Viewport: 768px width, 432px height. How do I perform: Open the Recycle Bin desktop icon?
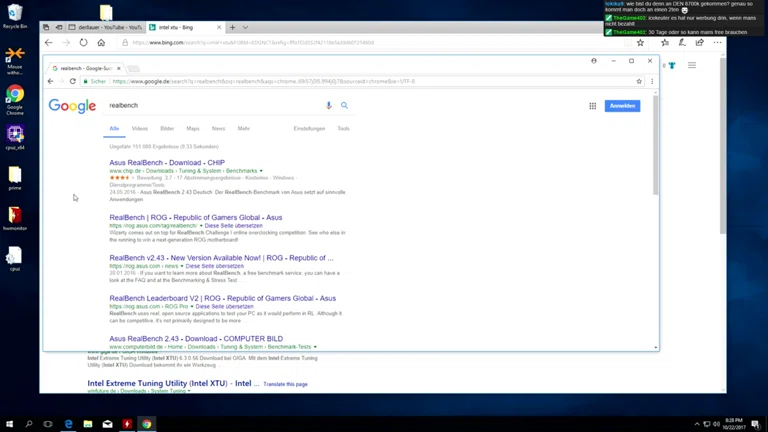click(x=15, y=16)
